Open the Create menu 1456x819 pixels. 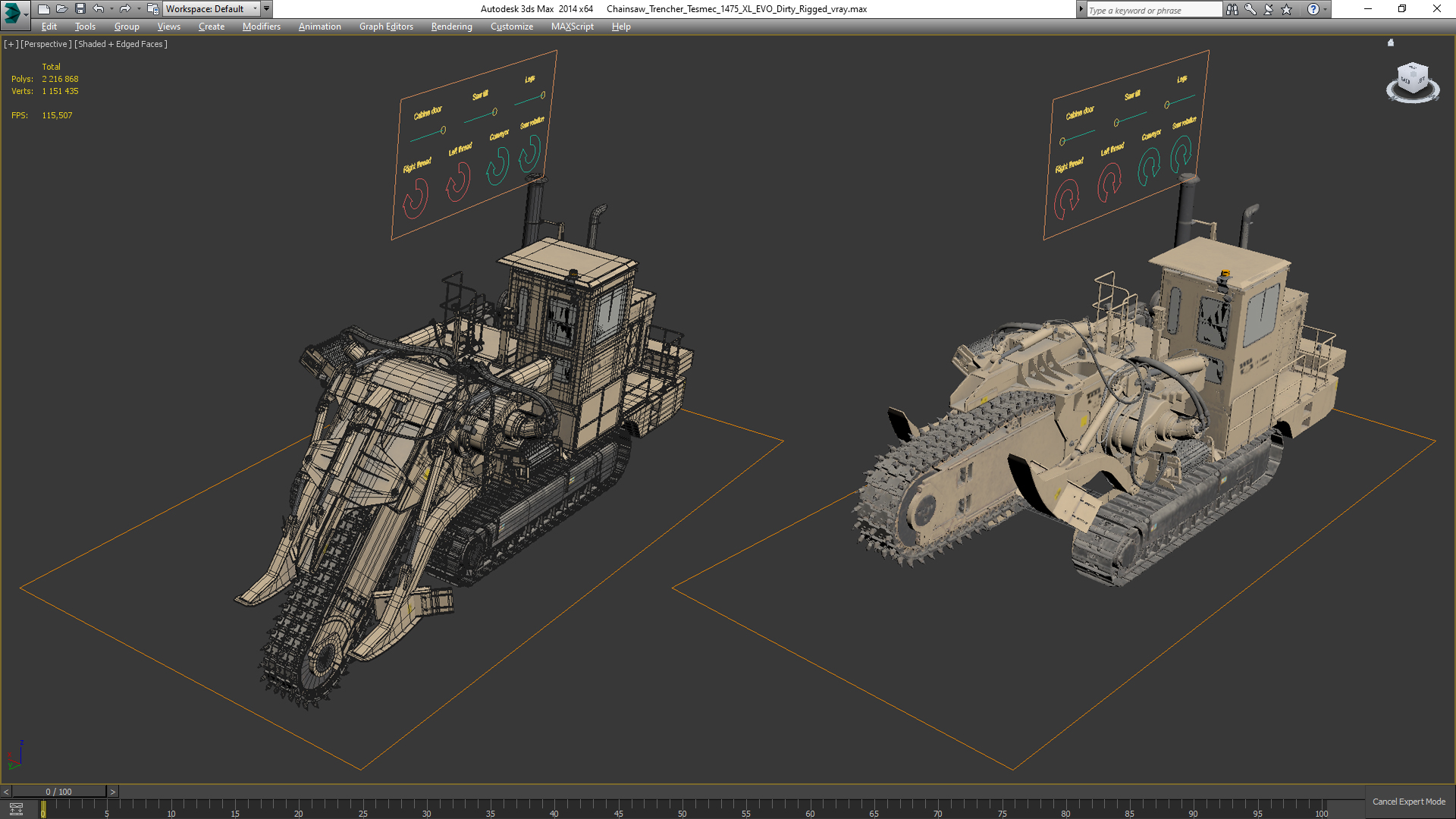tap(212, 27)
